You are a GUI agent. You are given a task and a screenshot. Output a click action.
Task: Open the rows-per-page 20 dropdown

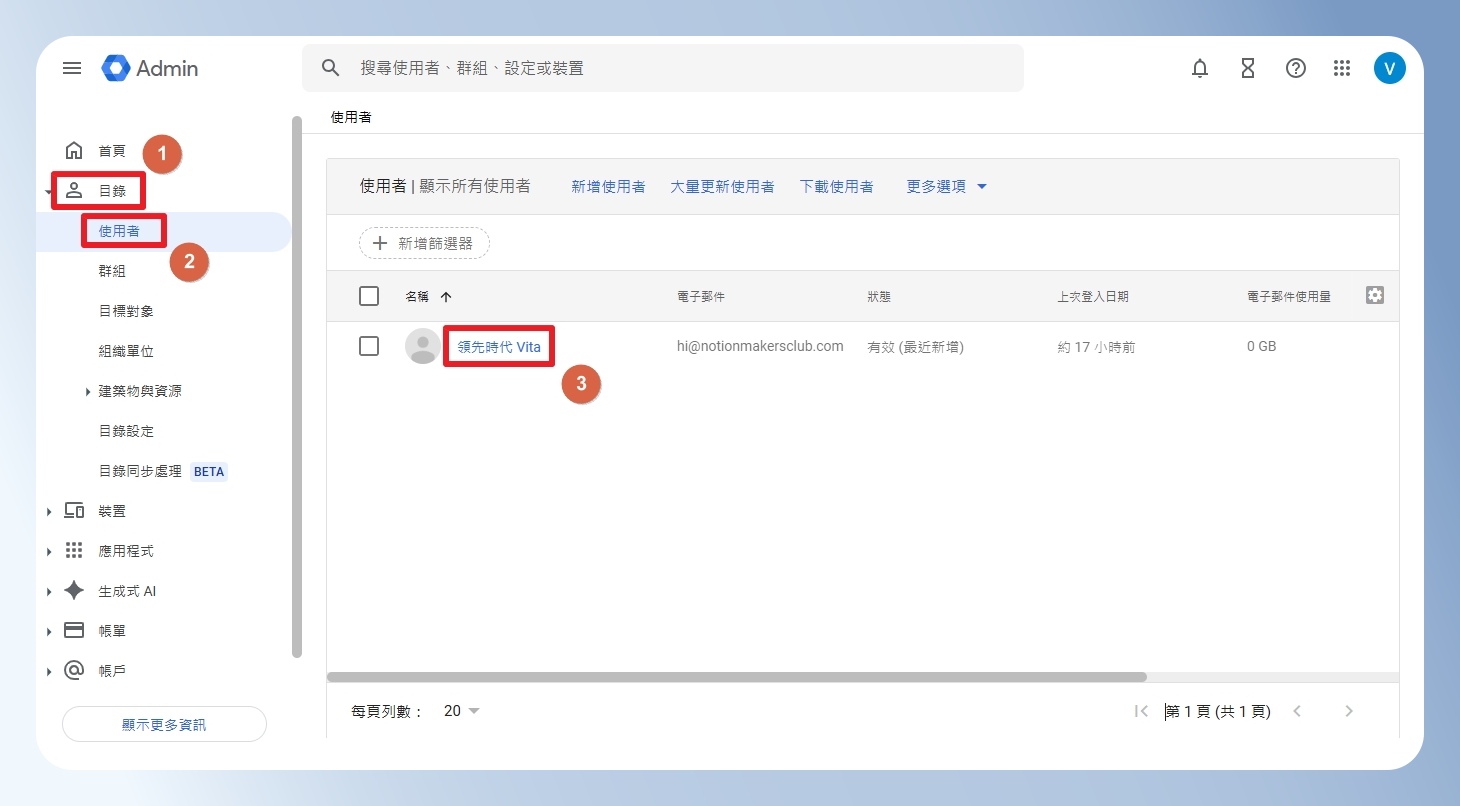[x=462, y=711]
